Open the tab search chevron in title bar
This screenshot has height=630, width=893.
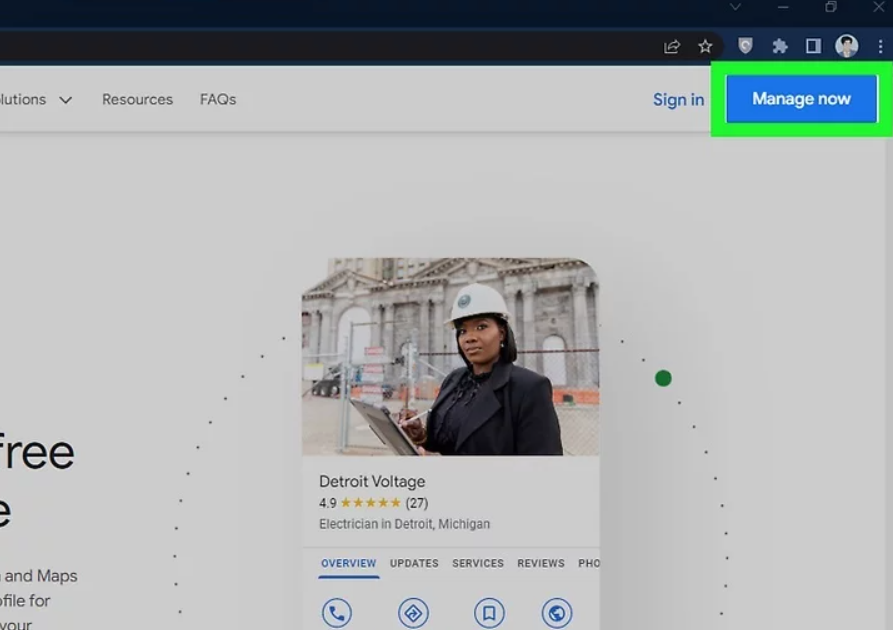[x=735, y=7]
